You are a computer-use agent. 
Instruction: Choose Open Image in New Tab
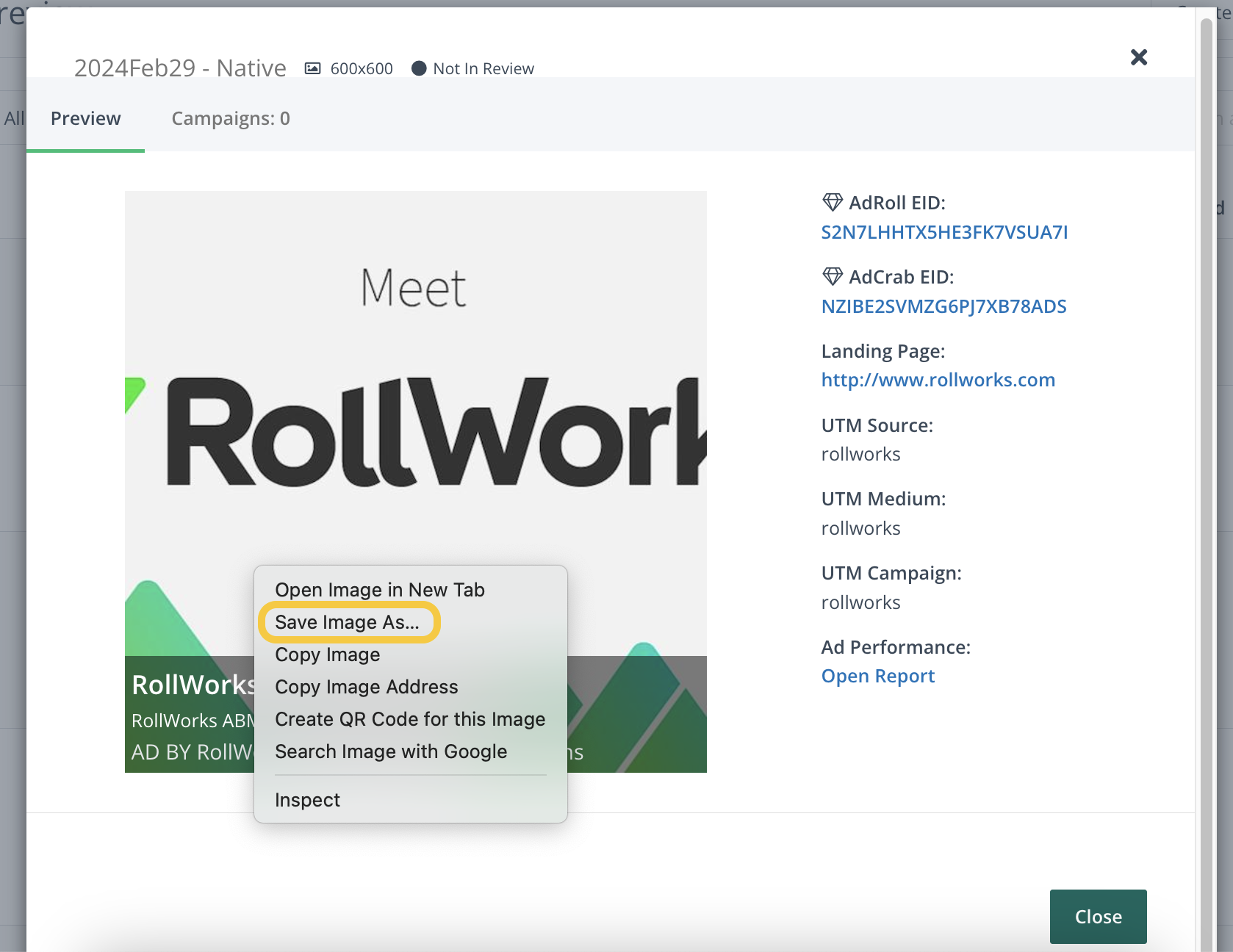pos(410,590)
